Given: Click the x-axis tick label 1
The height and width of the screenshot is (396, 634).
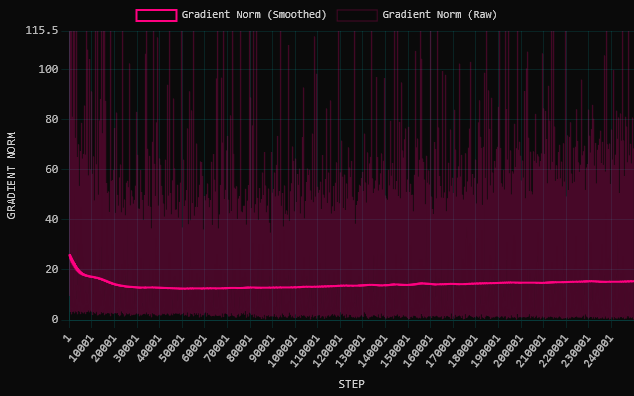Looking at the screenshot, I should point(68,338).
